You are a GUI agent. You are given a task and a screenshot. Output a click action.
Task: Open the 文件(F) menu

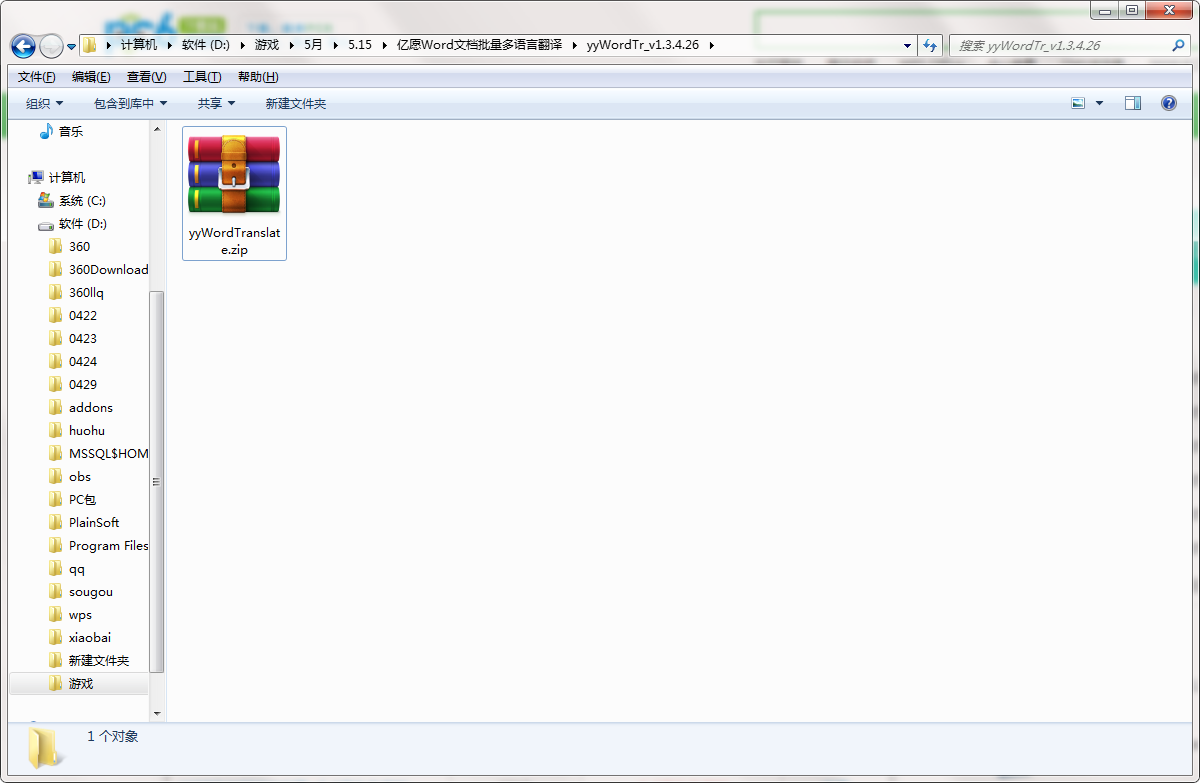[x=37, y=77]
